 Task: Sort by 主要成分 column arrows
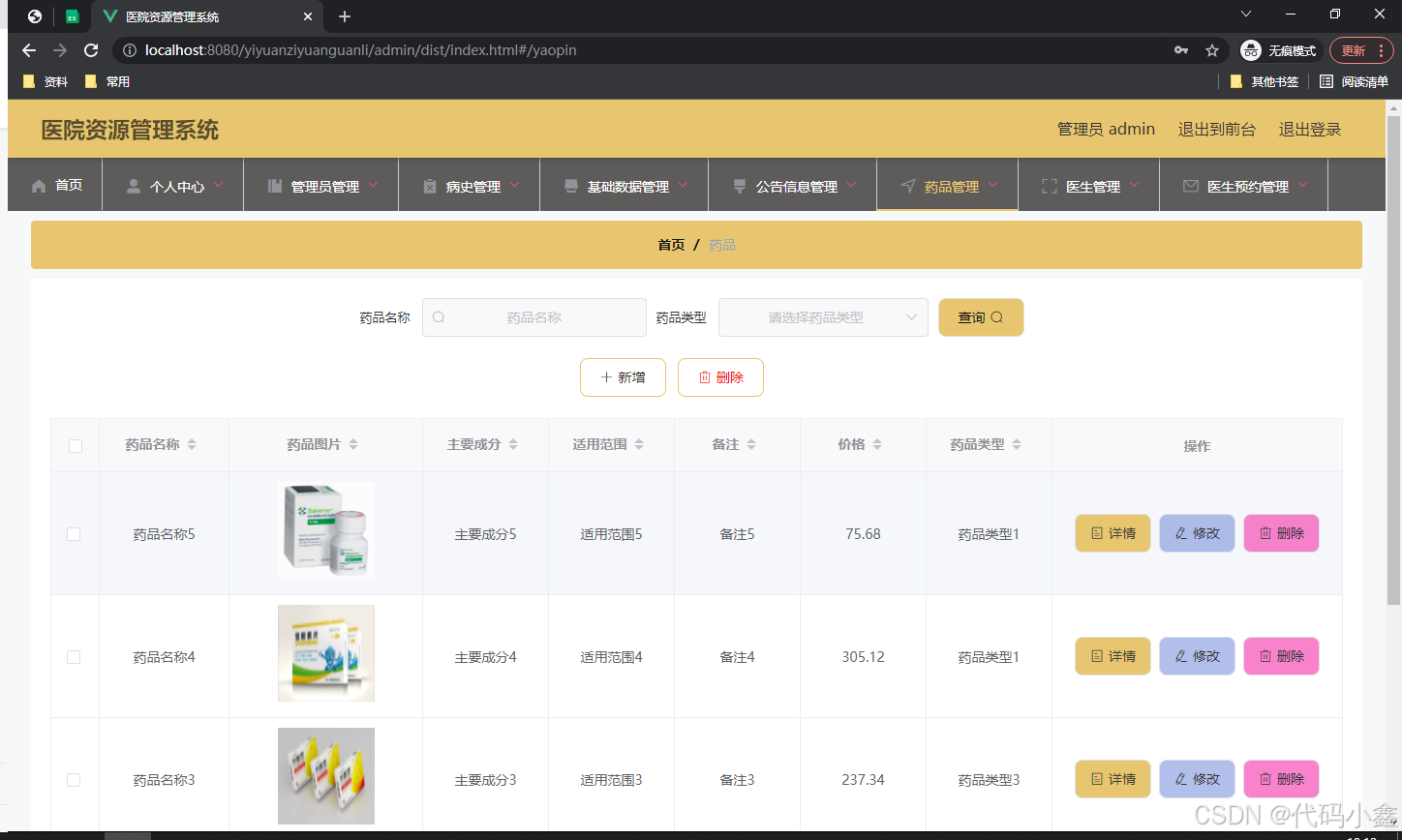click(513, 444)
